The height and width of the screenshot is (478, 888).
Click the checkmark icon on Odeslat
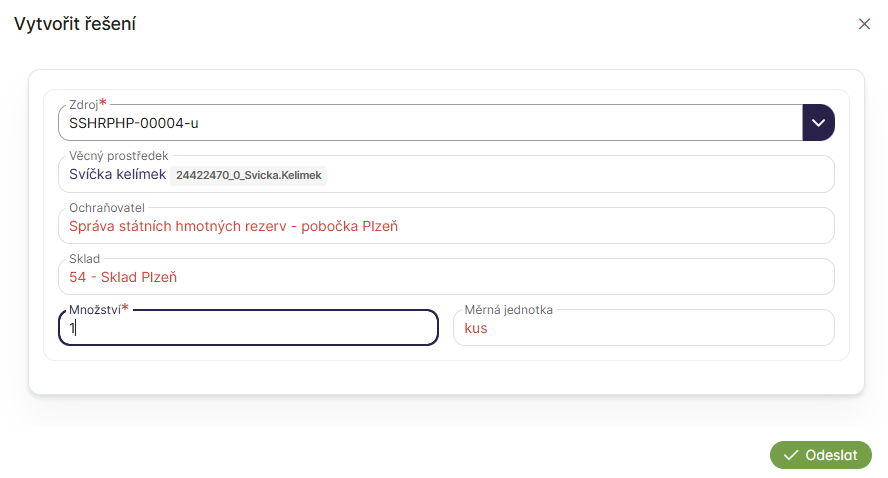pos(791,455)
